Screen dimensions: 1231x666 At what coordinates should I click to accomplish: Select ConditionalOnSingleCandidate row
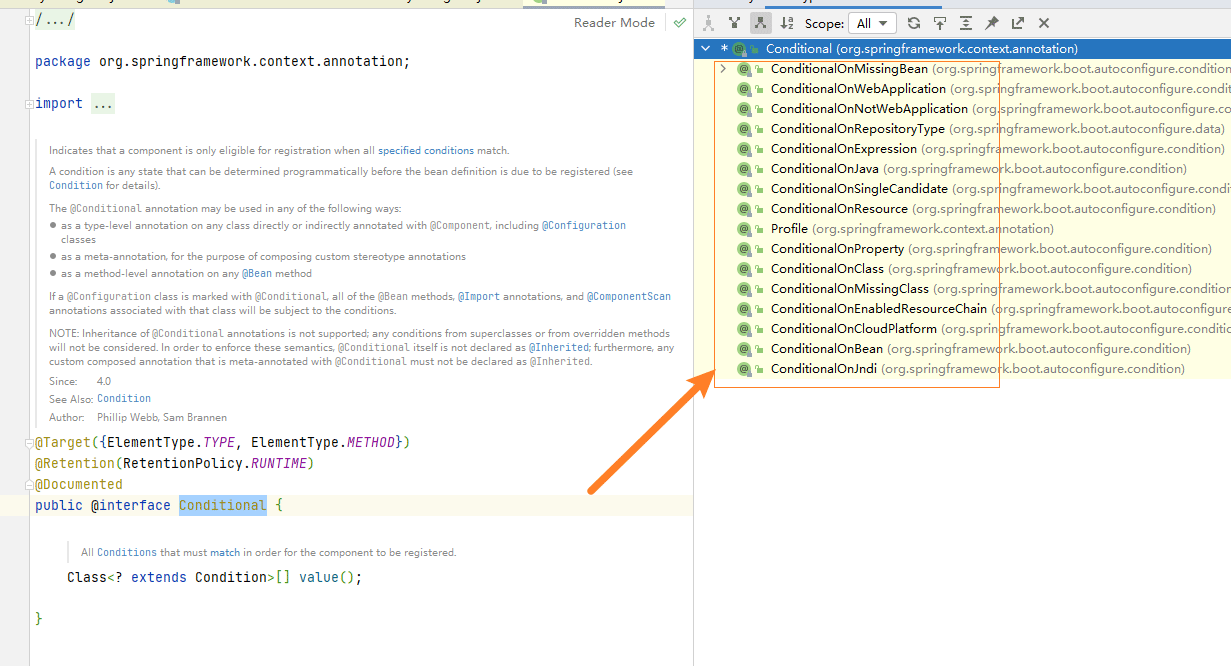[x=962, y=189]
